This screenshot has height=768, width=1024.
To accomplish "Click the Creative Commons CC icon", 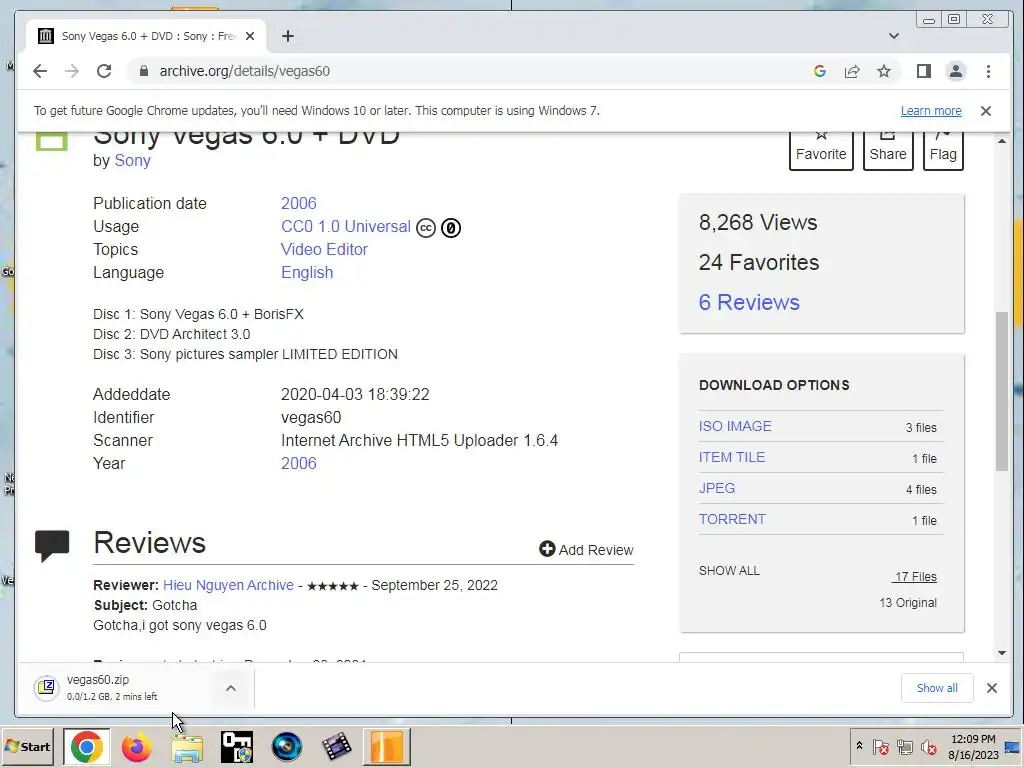I will (426, 228).
